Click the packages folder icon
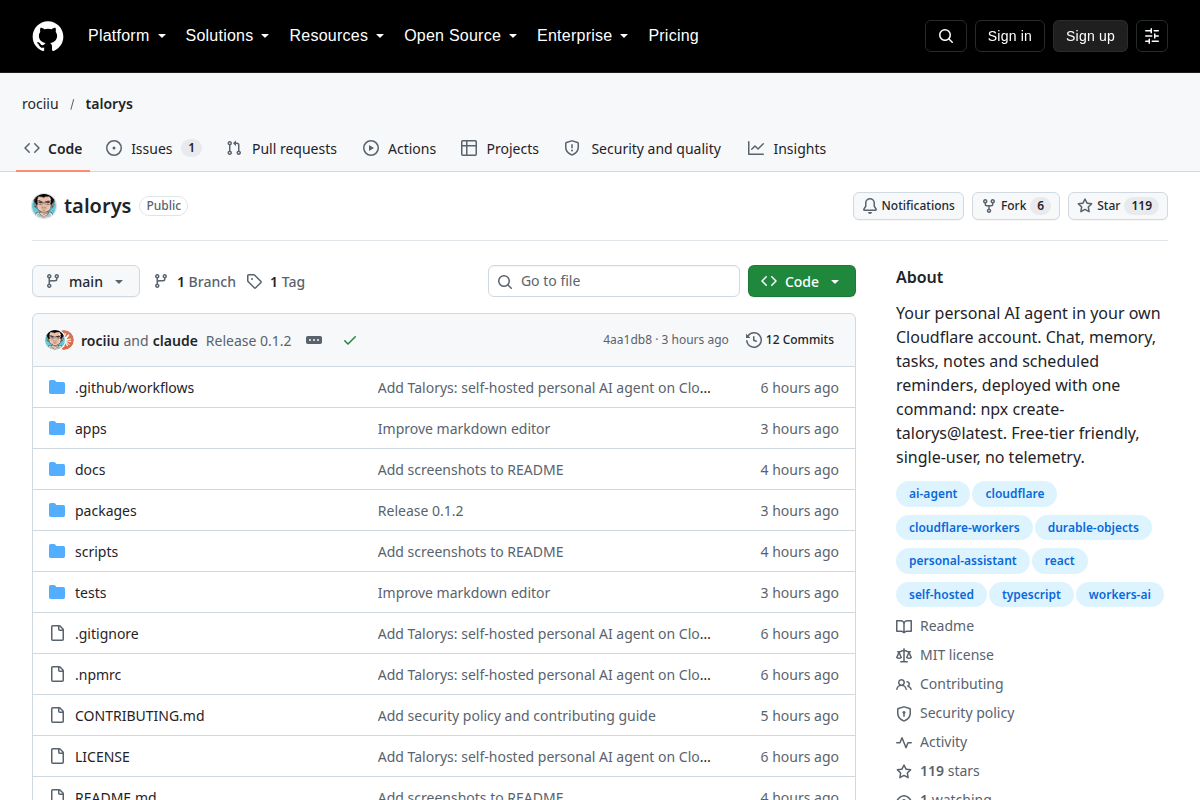 click(57, 511)
